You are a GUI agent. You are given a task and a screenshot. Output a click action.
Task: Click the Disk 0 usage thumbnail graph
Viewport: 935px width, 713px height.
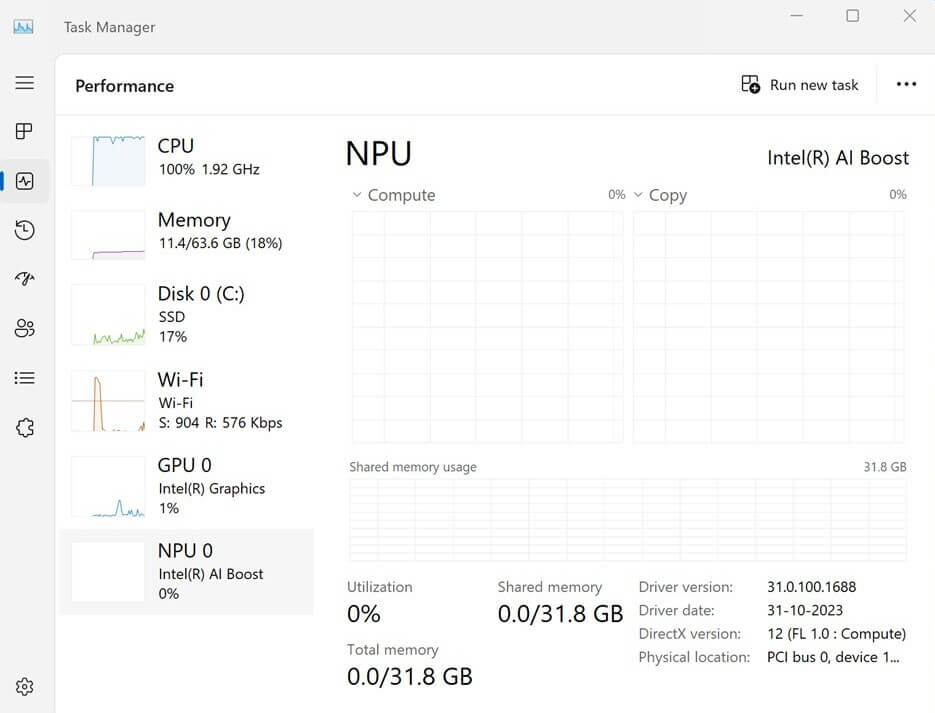(108, 314)
